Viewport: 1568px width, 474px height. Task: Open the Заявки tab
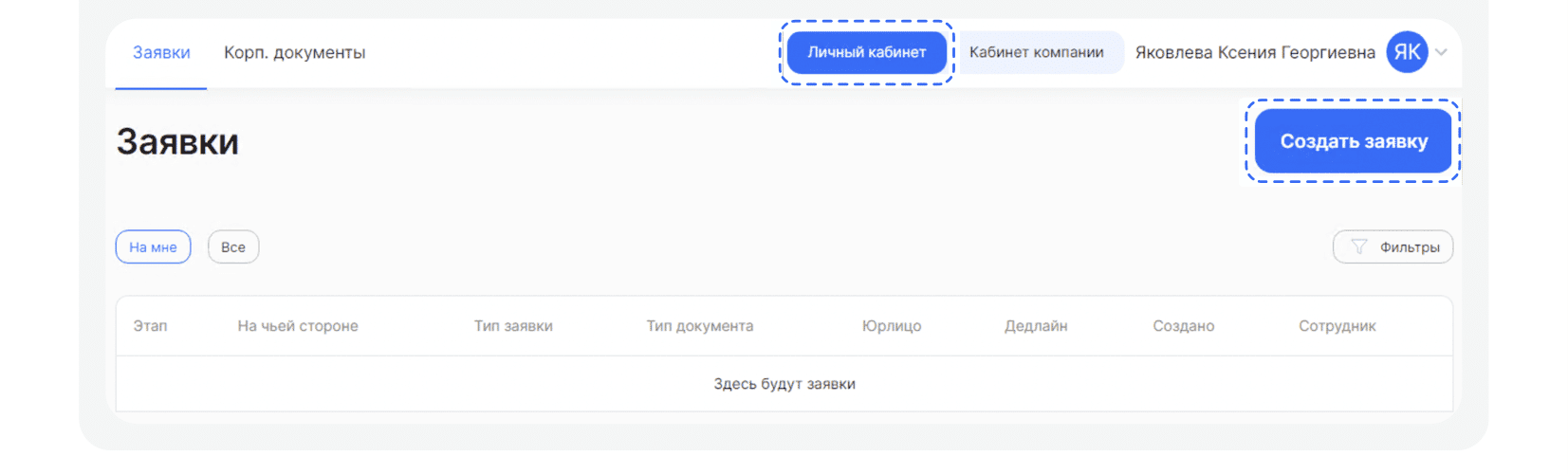point(161,53)
